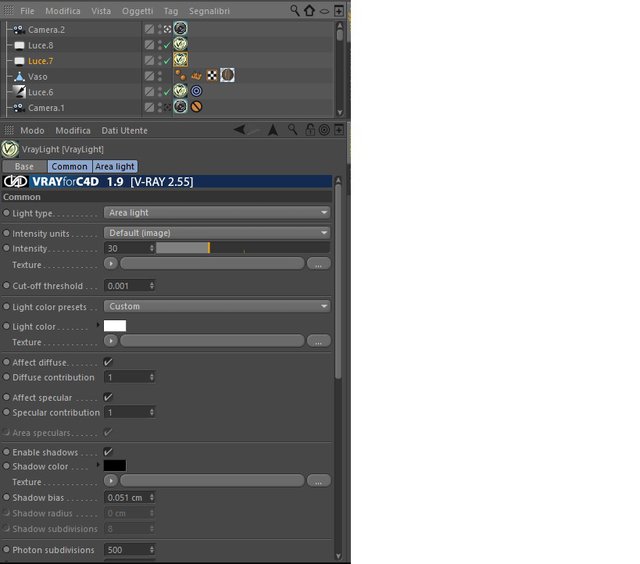Image resolution: width=640 pixels, height=564 pixels.
Task: Open the Intensity texture arrow button
Action: 111,264
